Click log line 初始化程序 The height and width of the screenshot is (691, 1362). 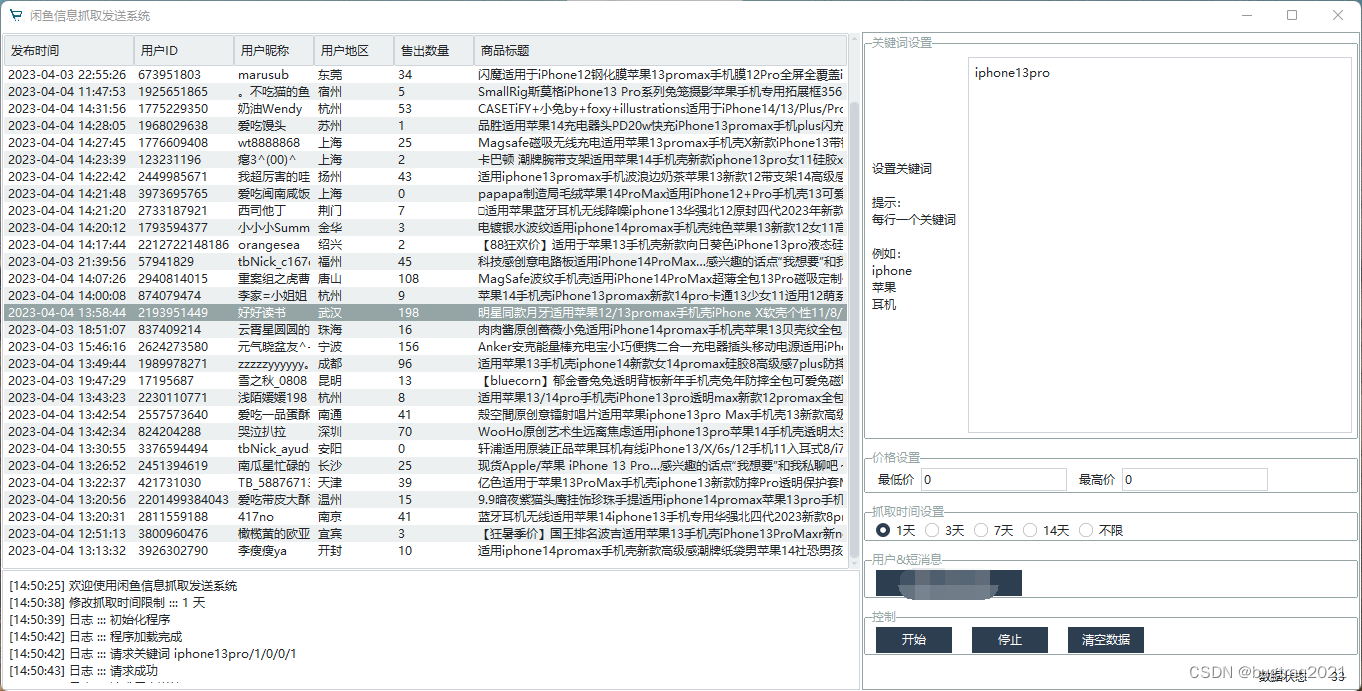pos(90,620)
